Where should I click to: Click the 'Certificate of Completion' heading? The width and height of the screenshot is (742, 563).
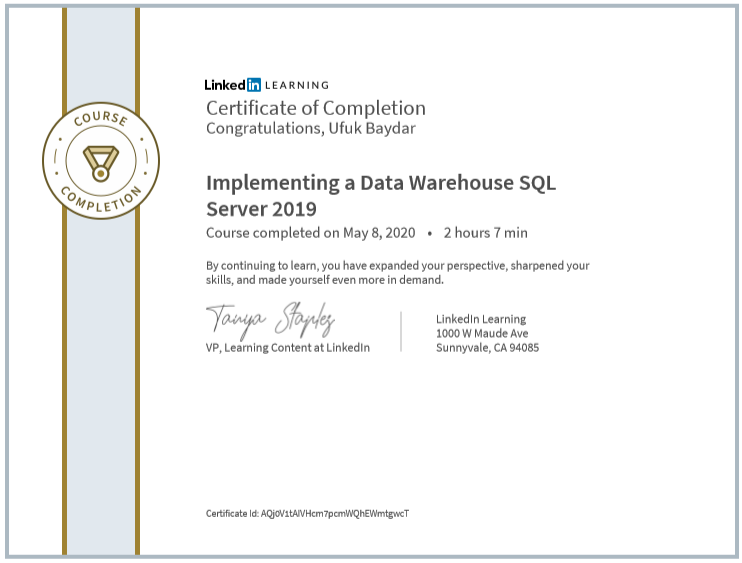[316, 108]
